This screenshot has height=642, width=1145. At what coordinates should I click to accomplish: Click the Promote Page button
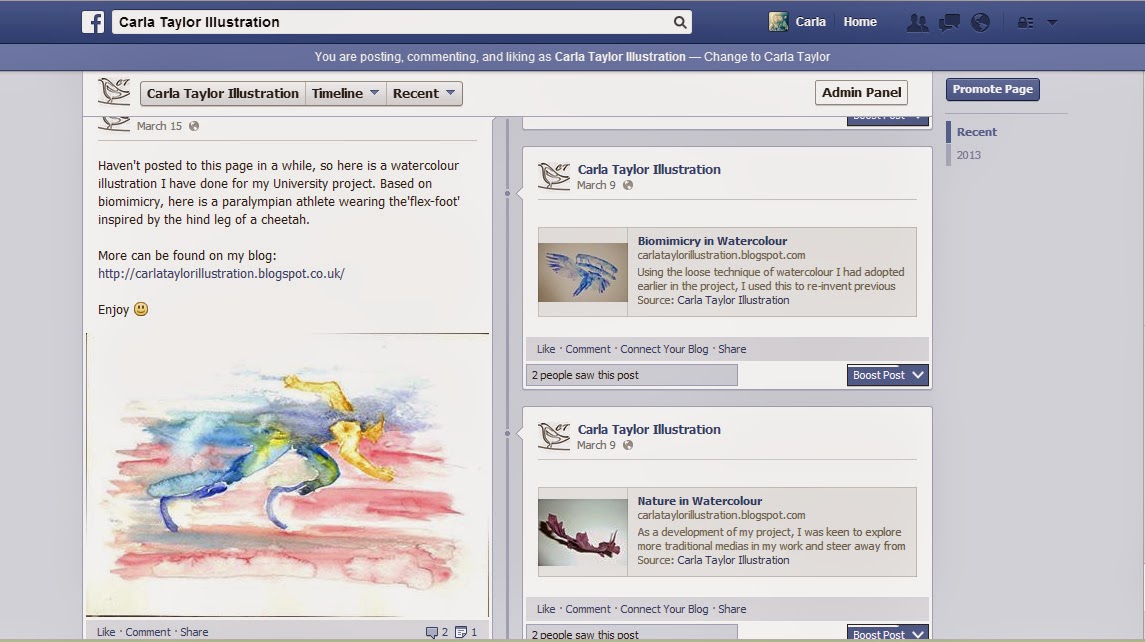[x=992, y=89]
